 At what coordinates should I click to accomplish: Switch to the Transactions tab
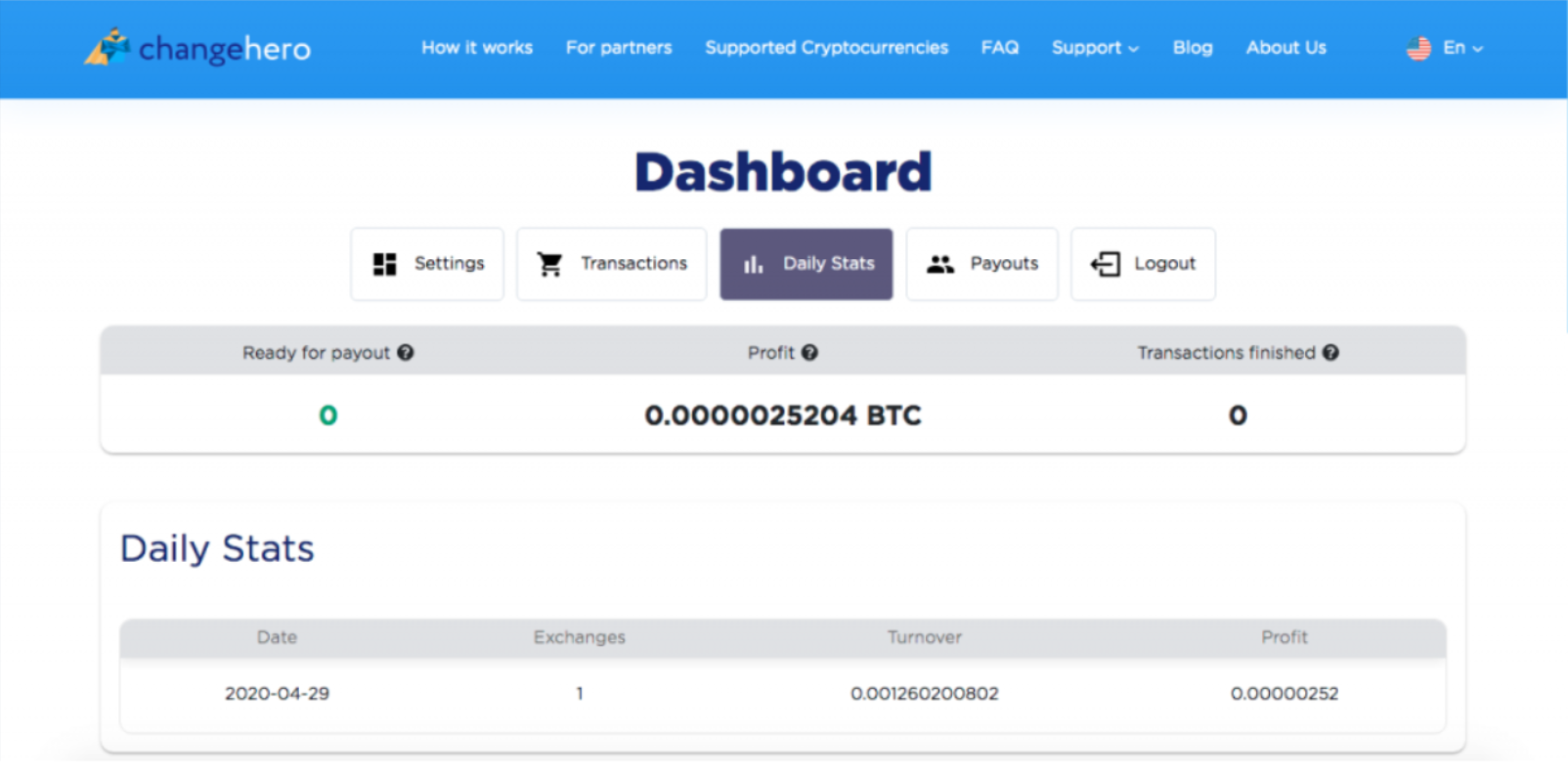coord(612,264)
